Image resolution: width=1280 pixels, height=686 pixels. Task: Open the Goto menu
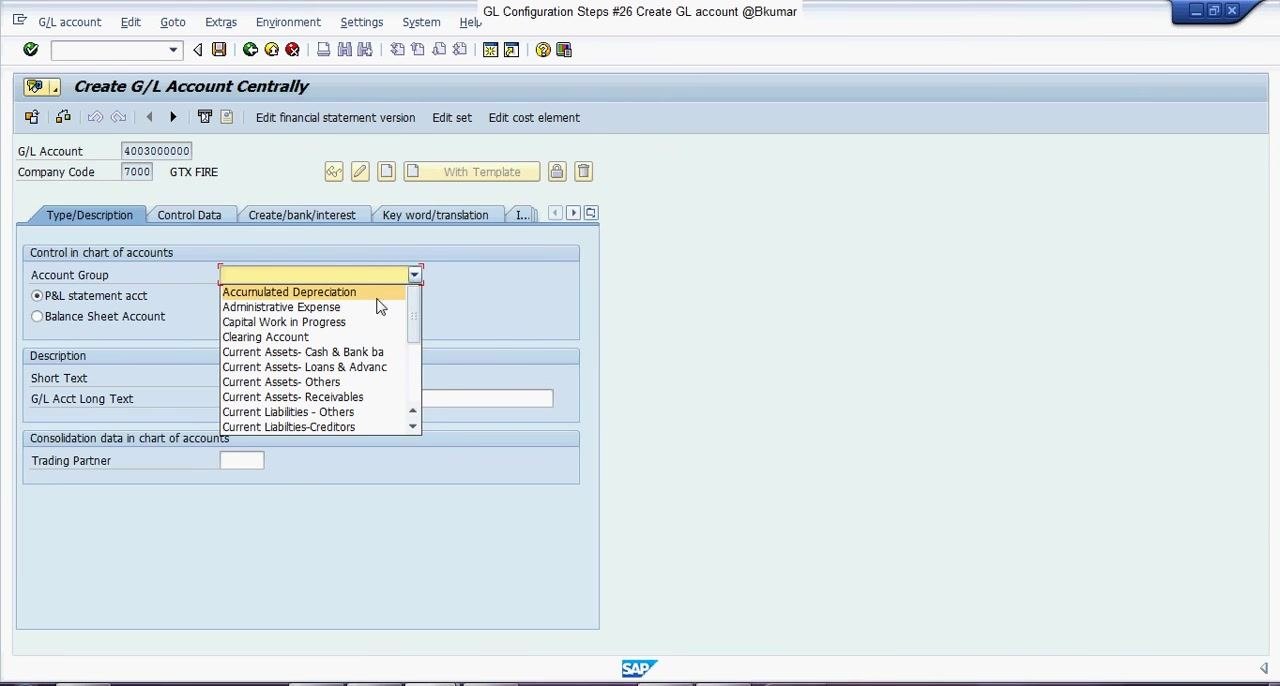point(173,22)
